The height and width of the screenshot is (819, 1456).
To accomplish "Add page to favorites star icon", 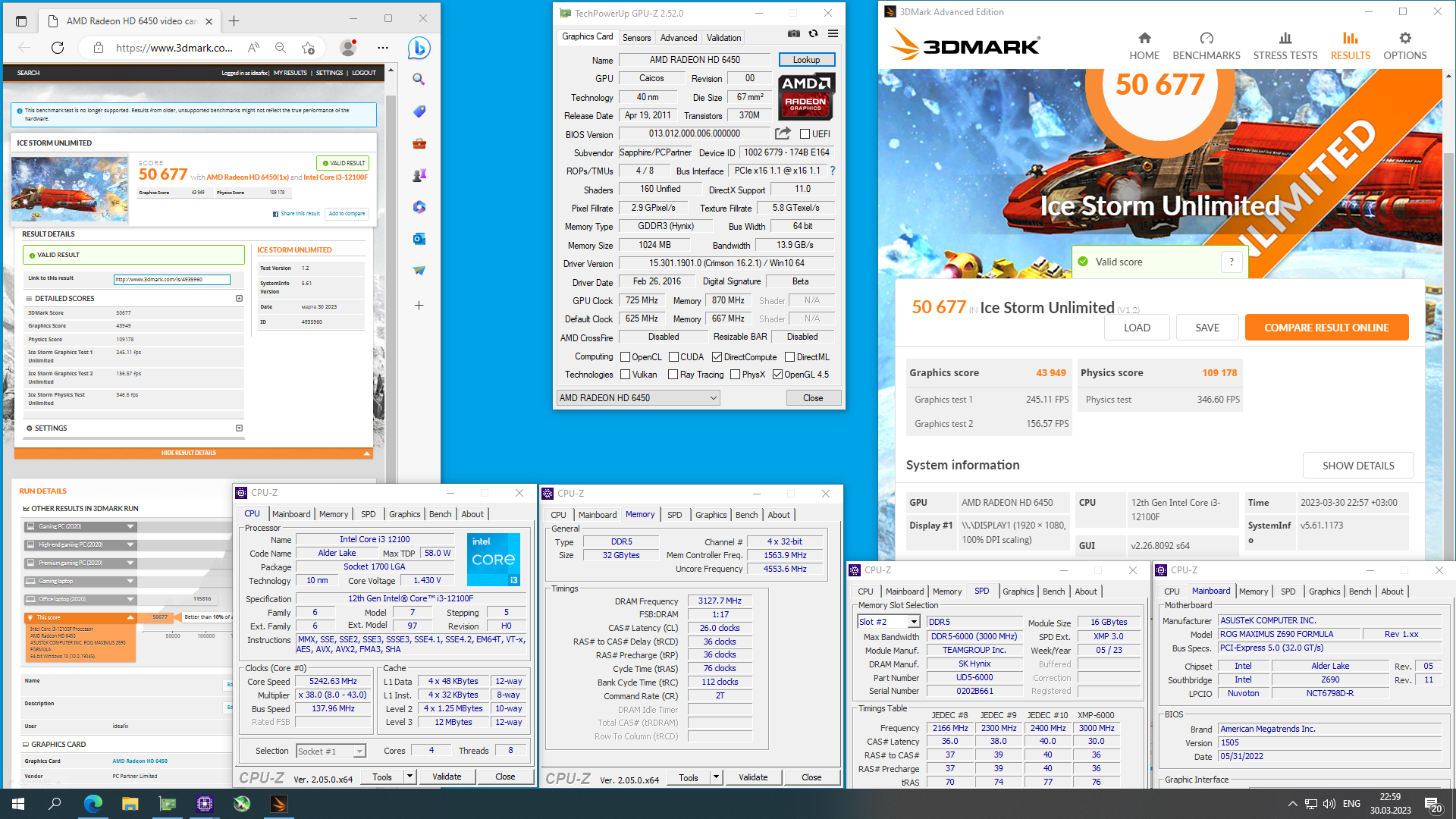I will pyautogui.click(x=308, y=48).
